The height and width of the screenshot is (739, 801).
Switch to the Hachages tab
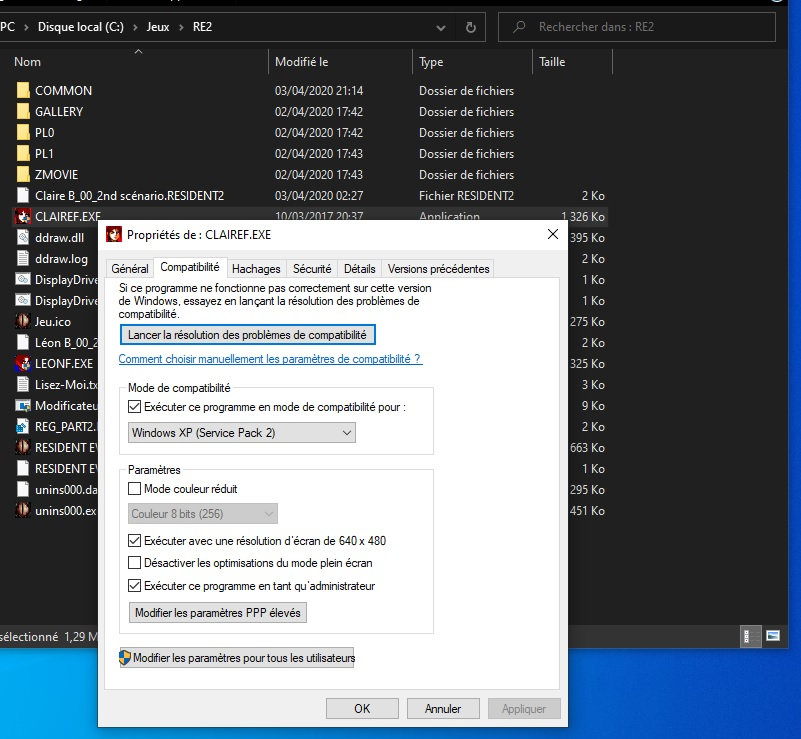tap(256, 269)
